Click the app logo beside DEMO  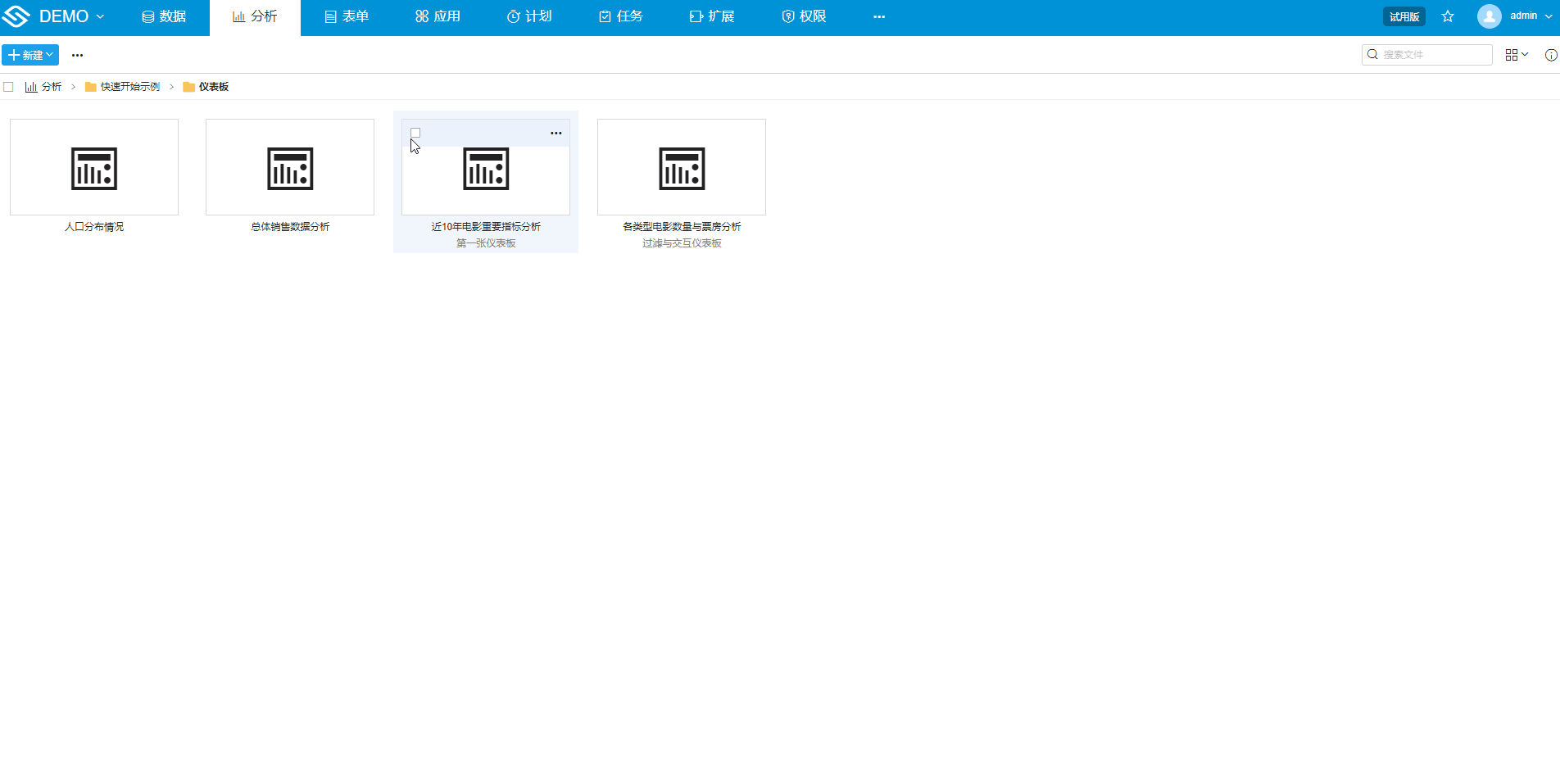[x=16, y=16]
